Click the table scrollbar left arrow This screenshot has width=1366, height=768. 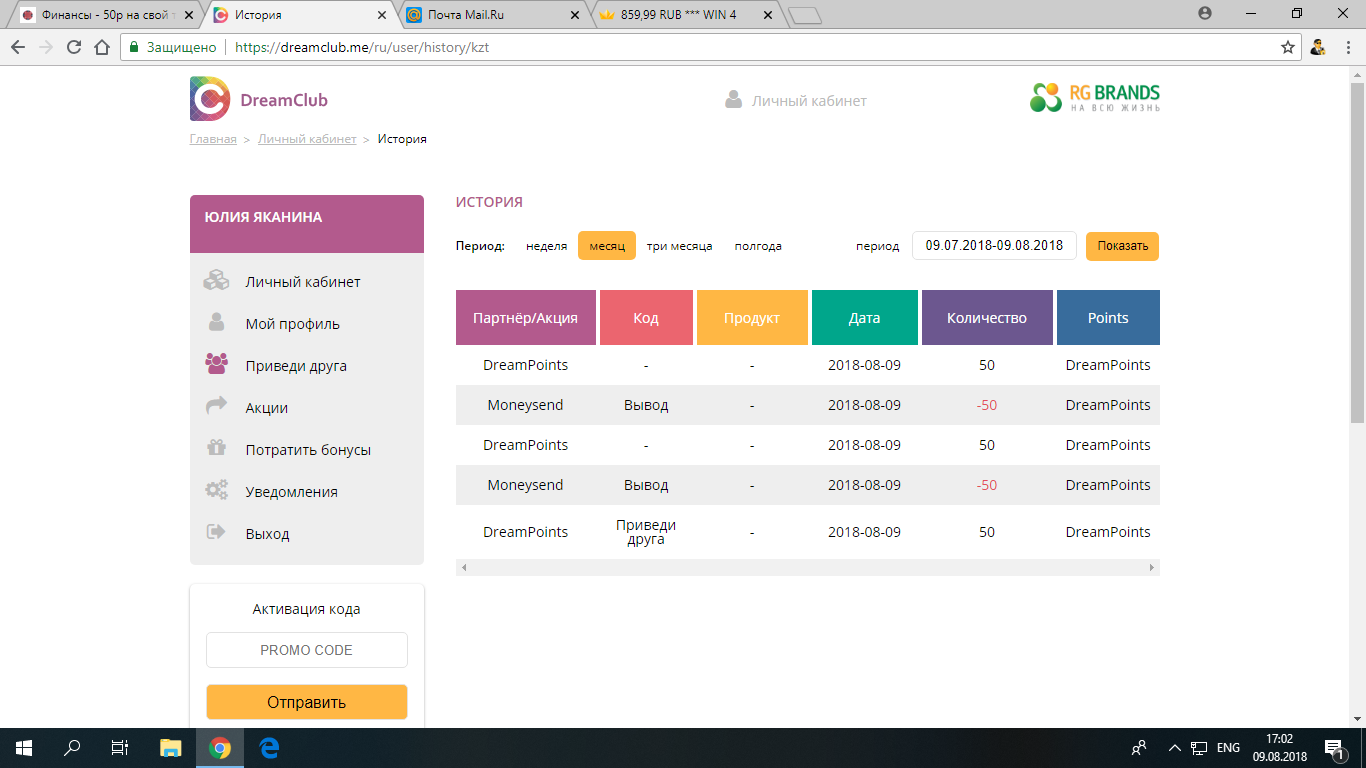tap(464, 567)
